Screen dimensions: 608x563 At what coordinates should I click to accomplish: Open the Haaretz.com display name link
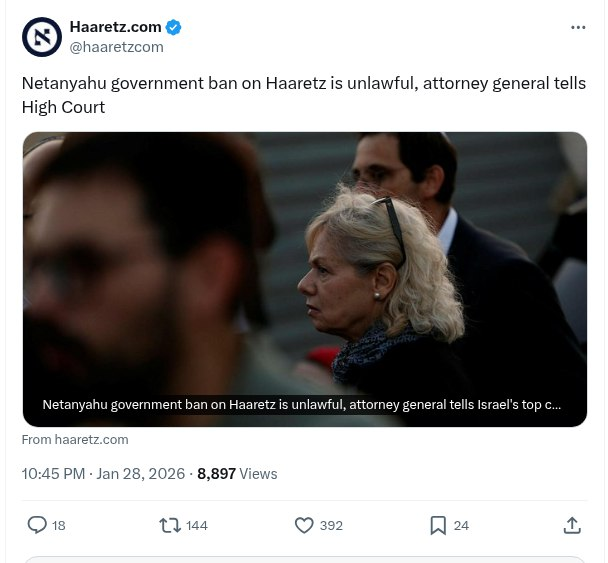coord(116,27)
